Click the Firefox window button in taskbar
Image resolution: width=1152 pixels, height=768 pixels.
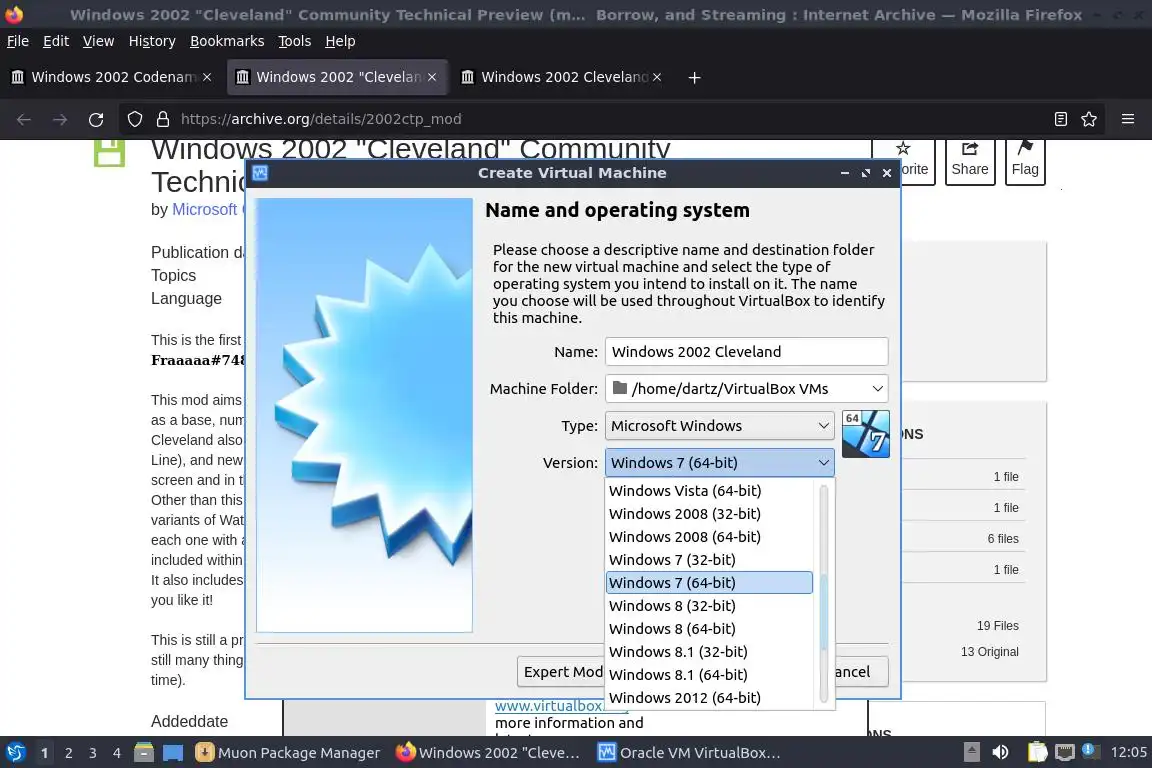(489, 753)
